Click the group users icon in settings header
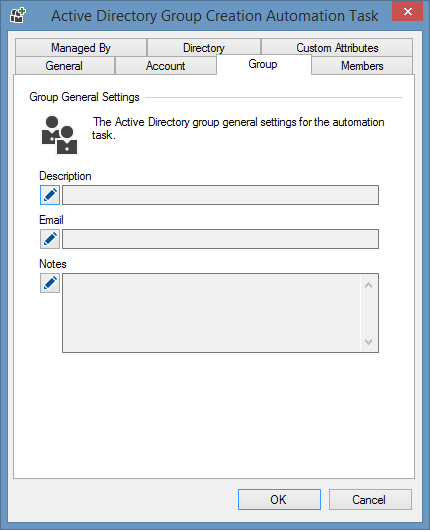The image size is (430, 530). (x=59, y=135)
